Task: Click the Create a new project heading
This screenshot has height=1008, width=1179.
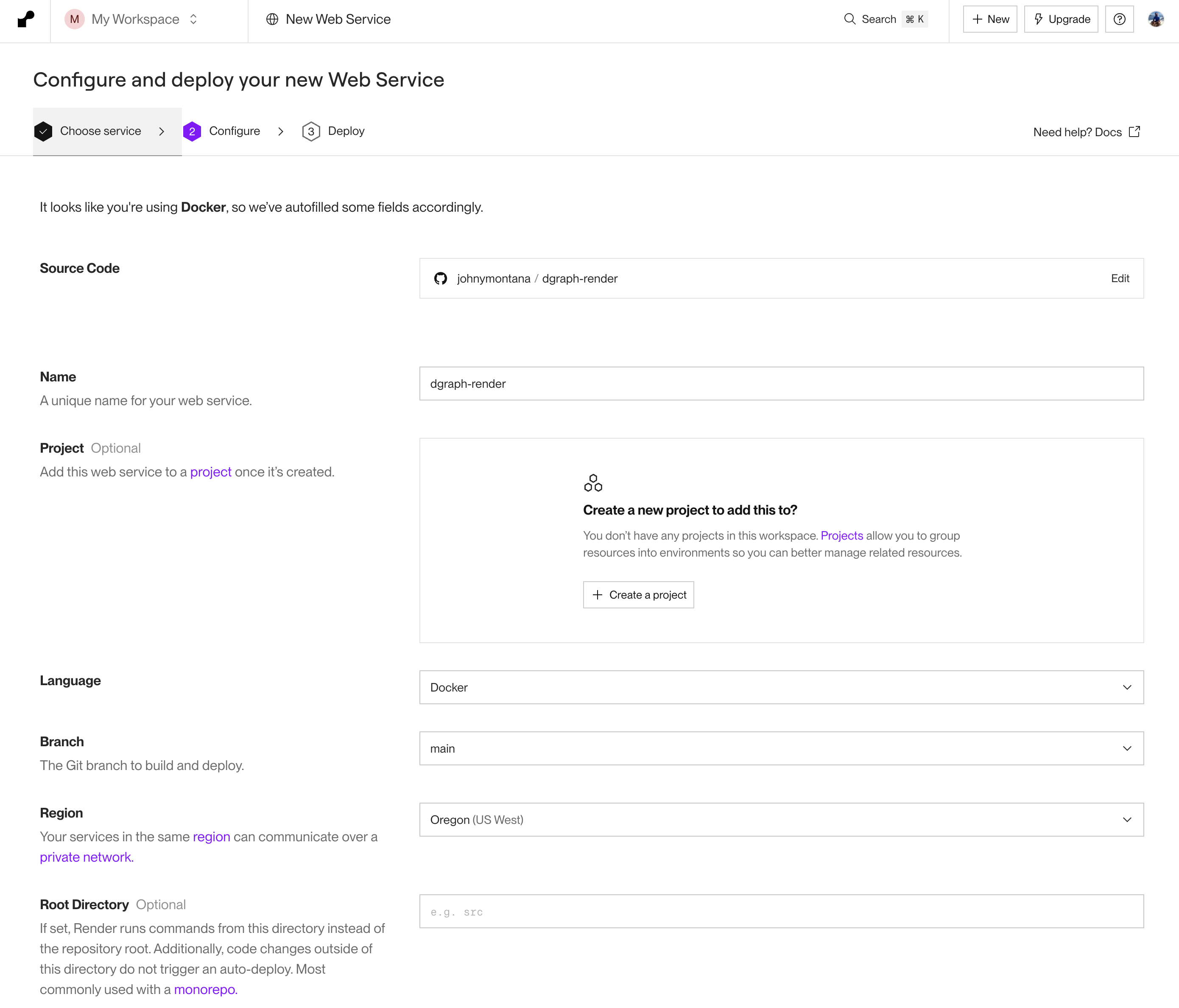Action: pos(690,510)
